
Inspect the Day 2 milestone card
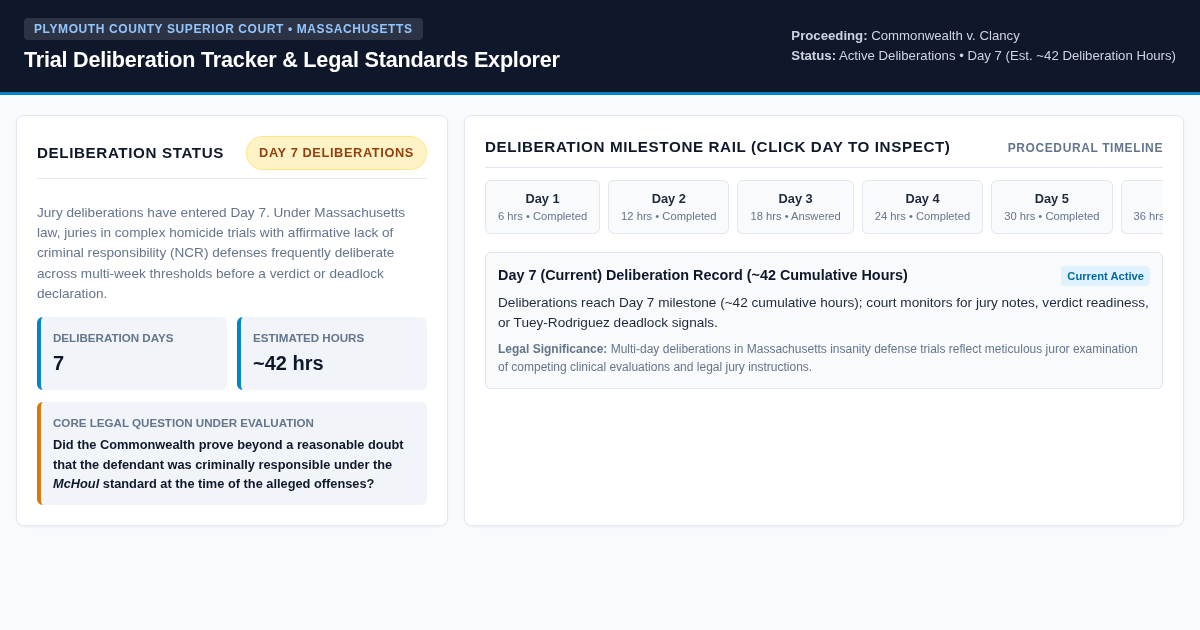(x=668, y=207)
